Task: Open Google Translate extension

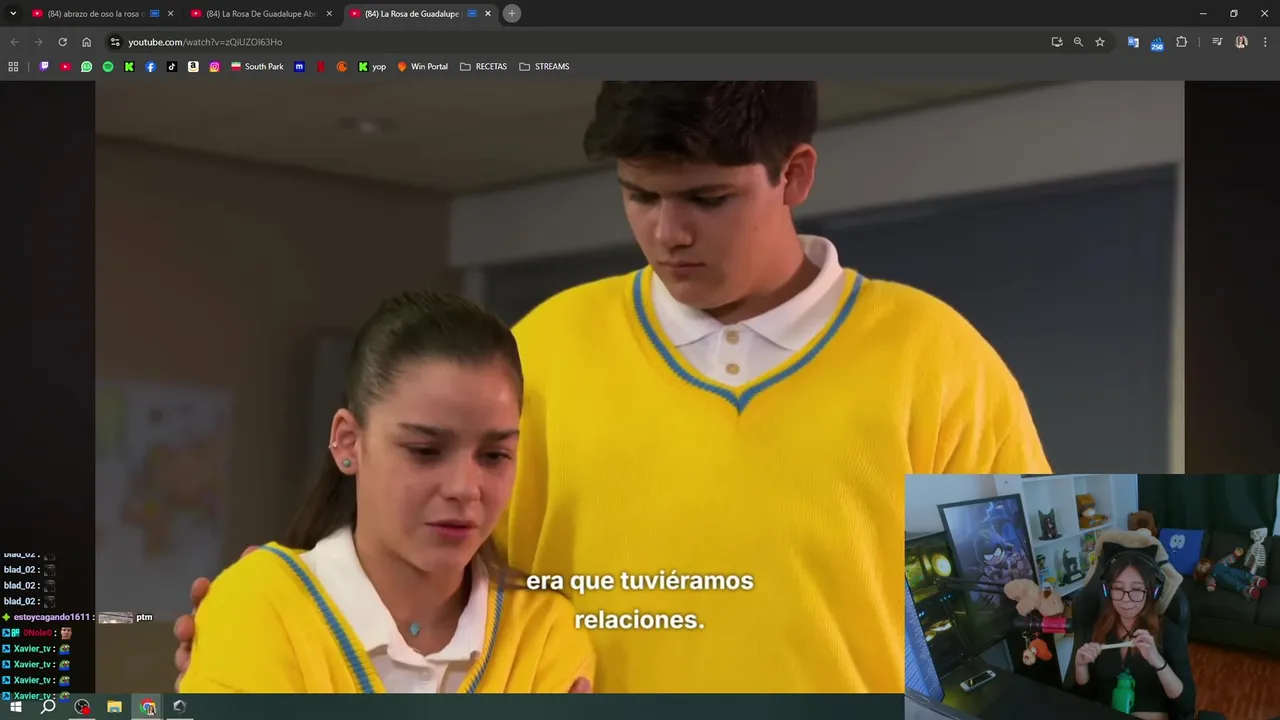Action: coord(1133,42)
